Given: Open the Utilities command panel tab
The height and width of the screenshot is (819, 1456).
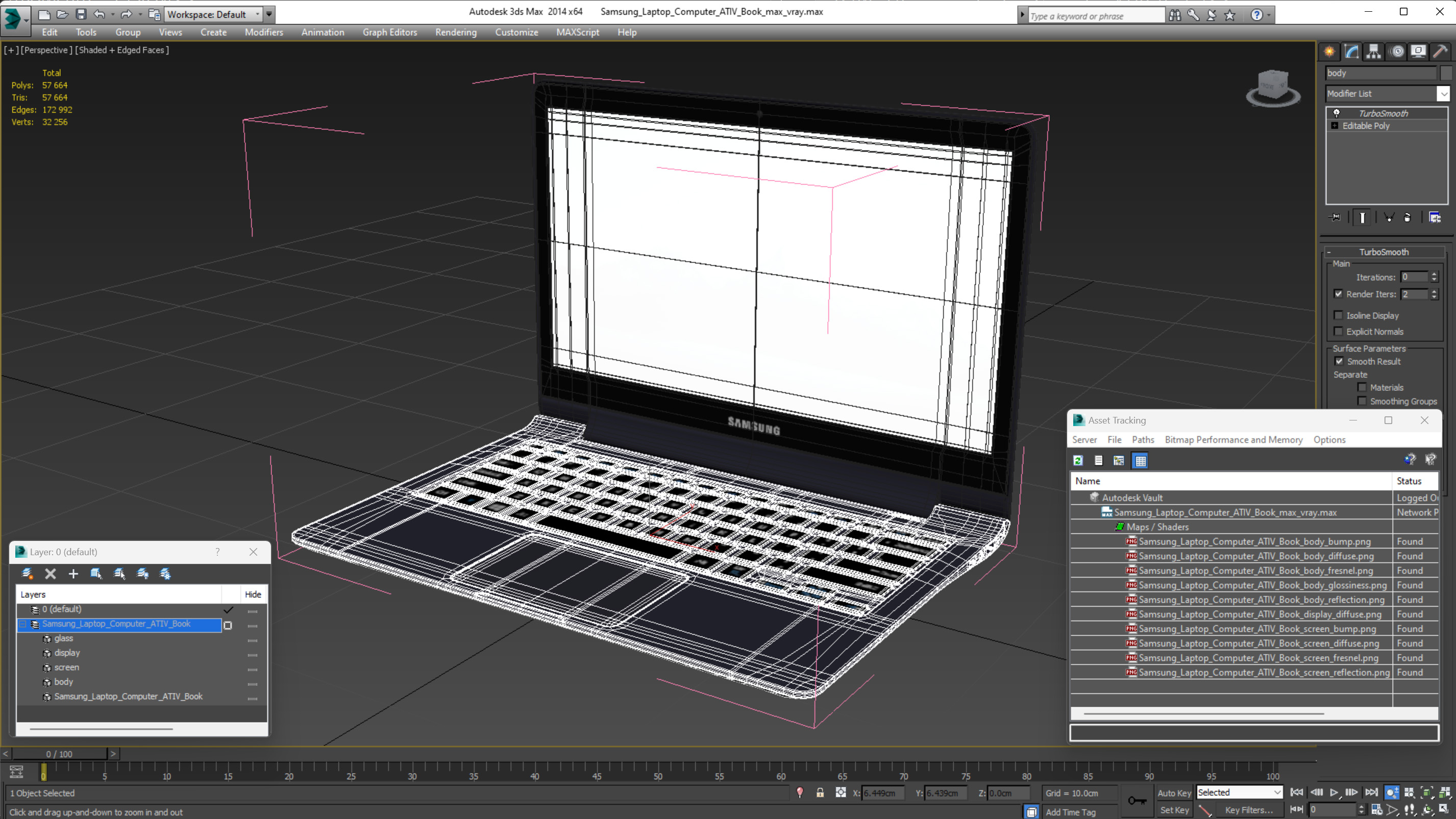Looking at the screenshot, I should pos(1440,52).
